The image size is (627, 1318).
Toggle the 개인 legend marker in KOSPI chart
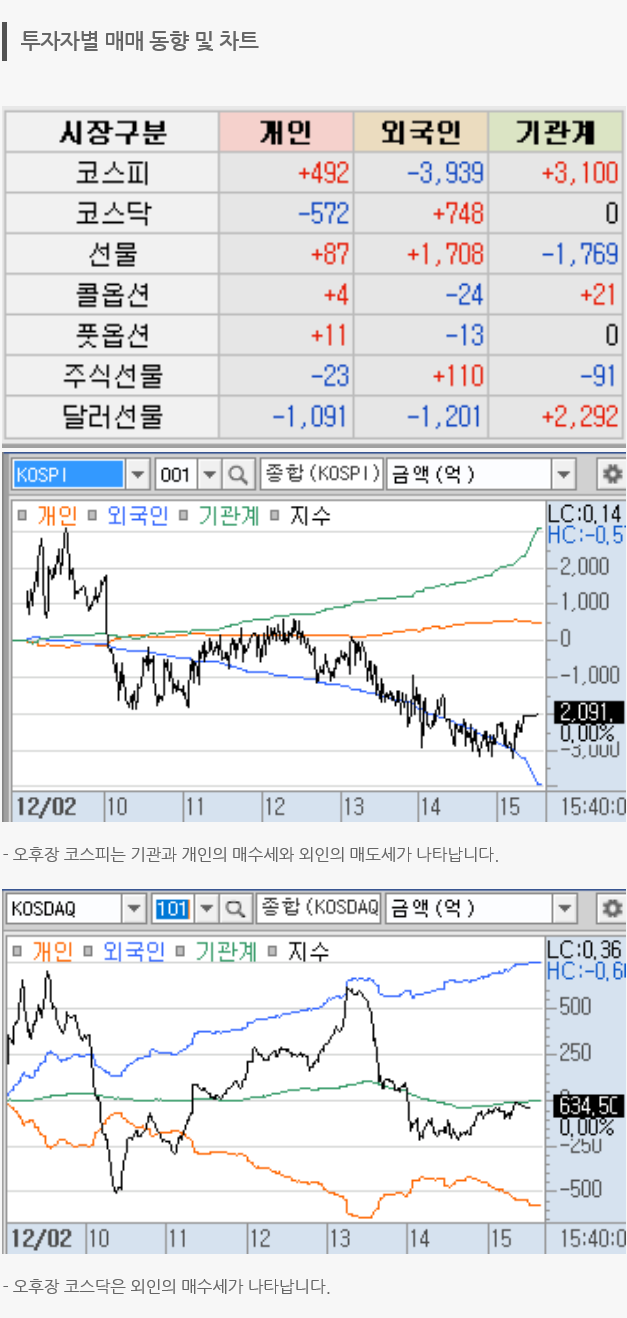22,516
